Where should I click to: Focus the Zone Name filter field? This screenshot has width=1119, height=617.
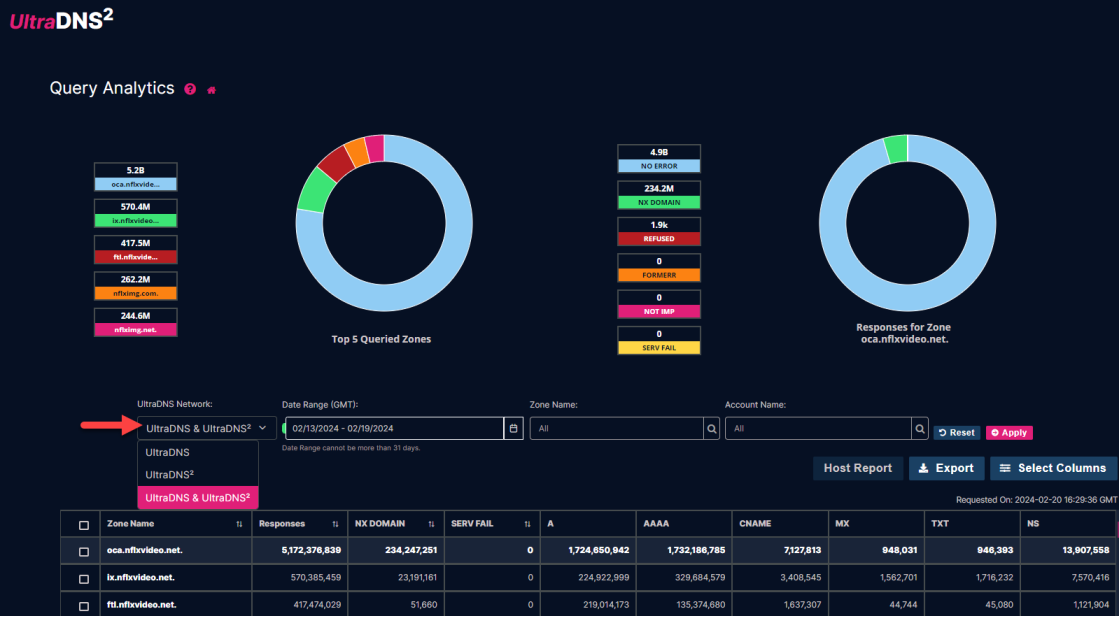[x=617, y=429]
